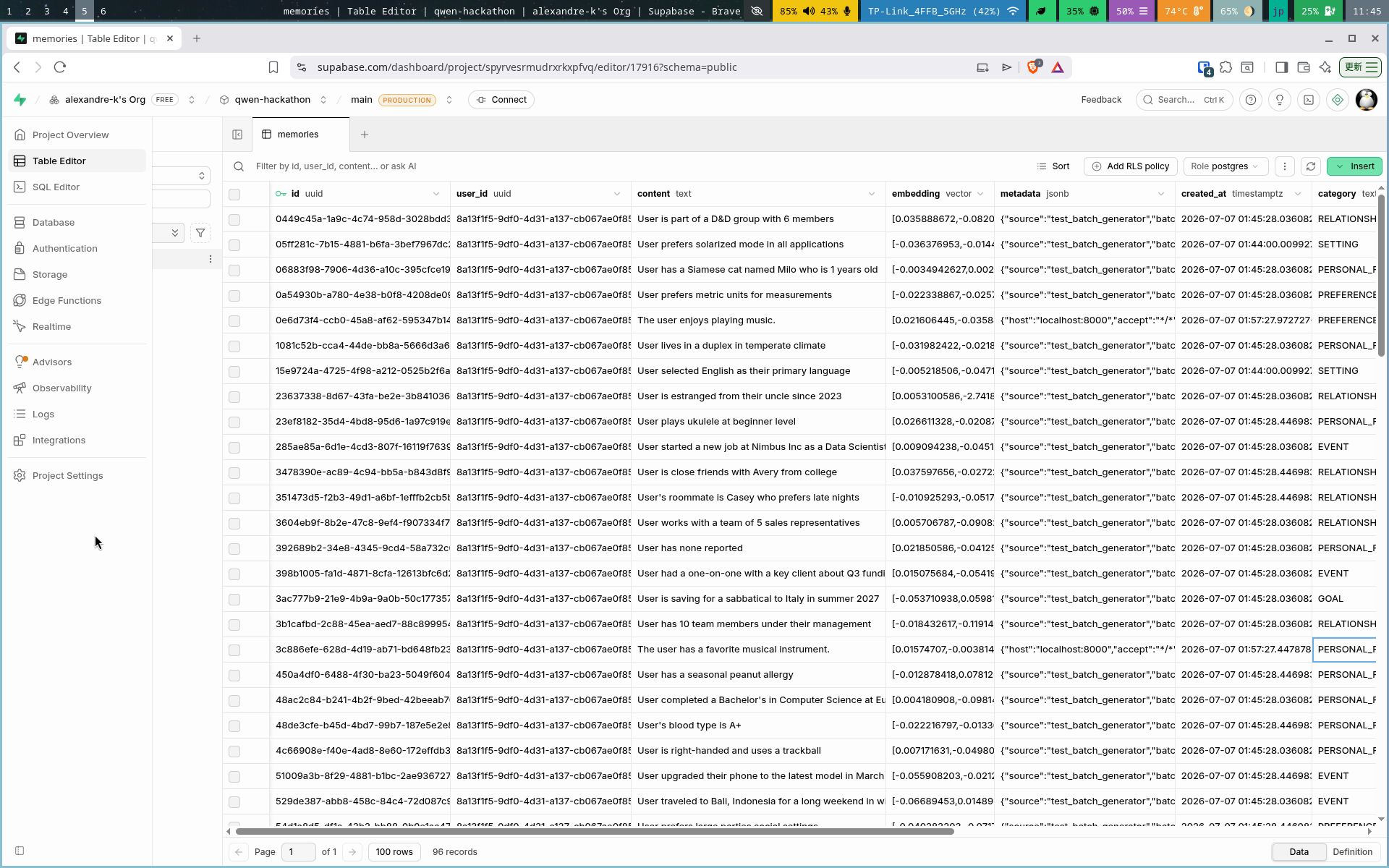Open Brave Rewards triangle icon

click(x=1058, y=67)
